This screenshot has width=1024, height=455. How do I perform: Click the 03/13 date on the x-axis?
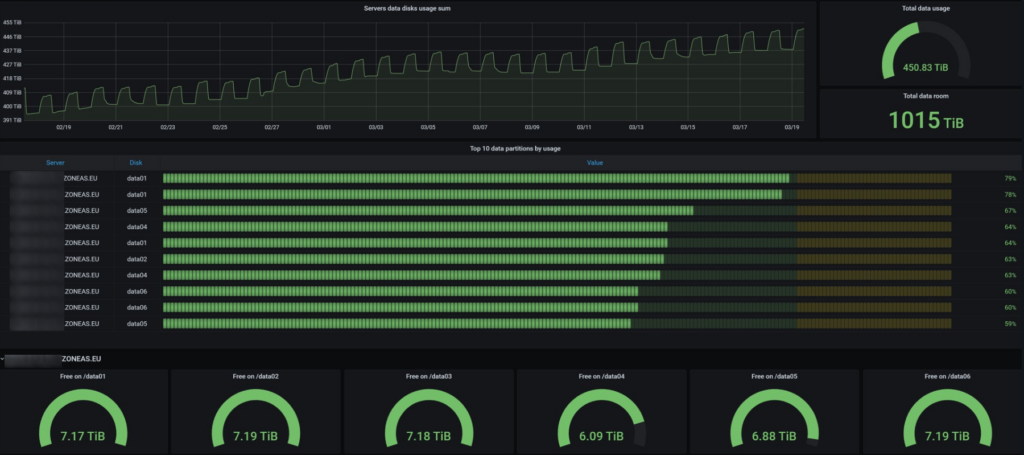(636, 127)
